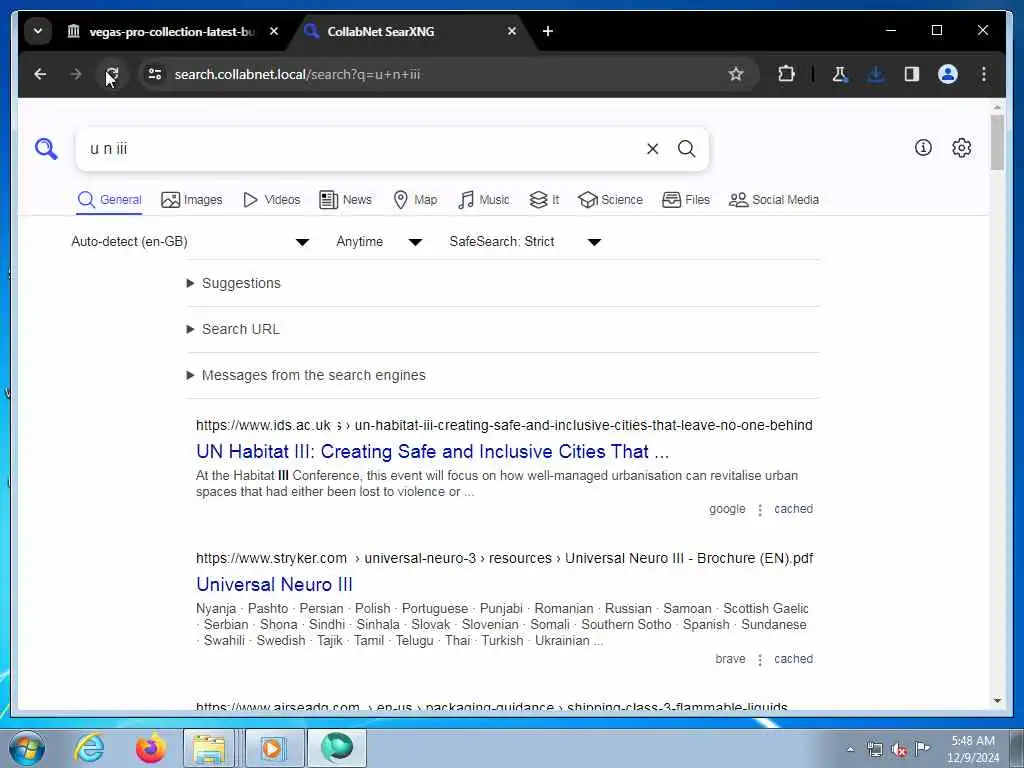Submit search with the magnifier button
This screenshot has height=768, width=1024.
coord(686,149)
